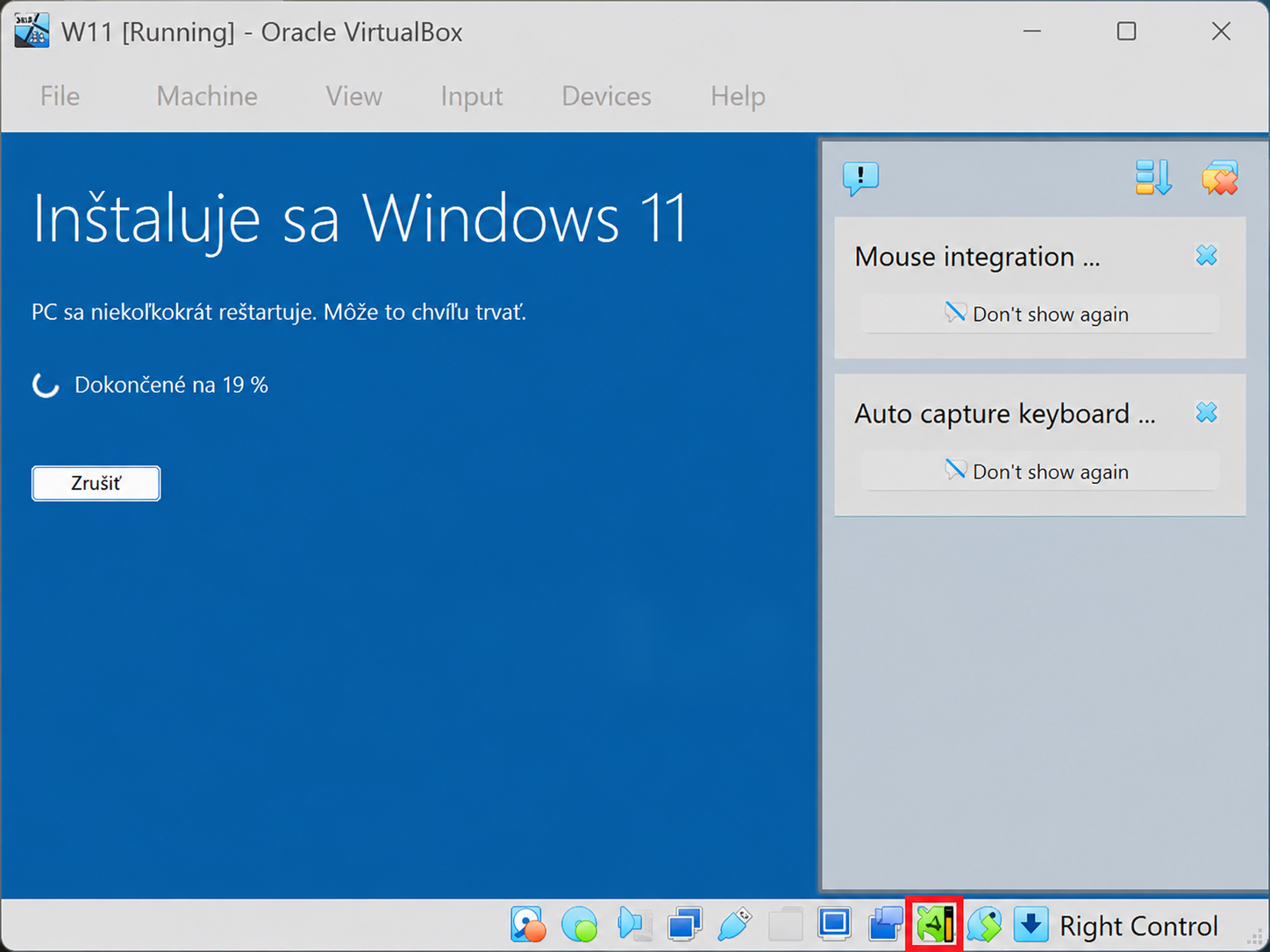Minimize the VirtualBox window

click(x=1032, y=32)
